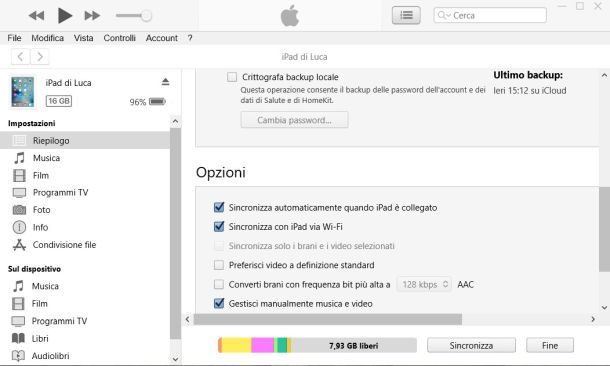Click the horizontal scrollbar left arrow
Viewport: 610px width, 366px height.
(188, 319)
